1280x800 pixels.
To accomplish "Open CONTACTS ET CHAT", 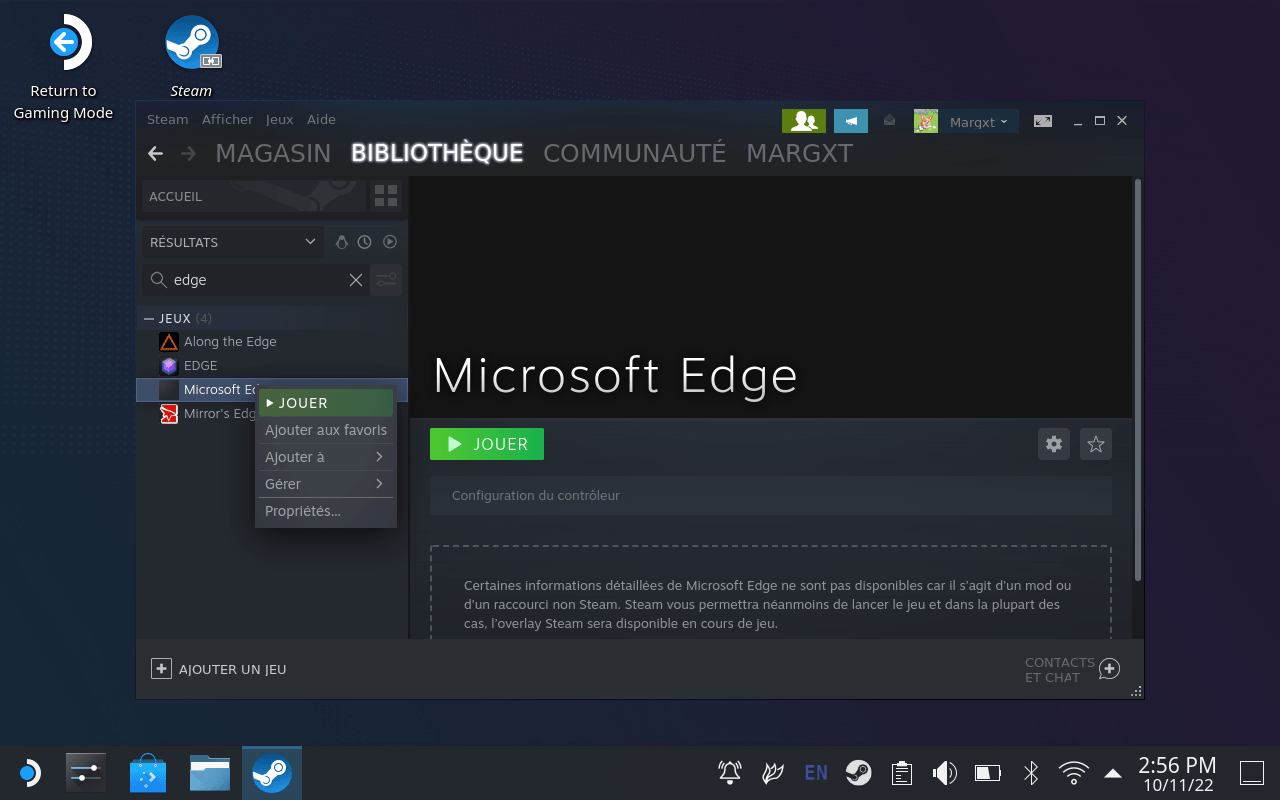I will [x=1072, y=669].
